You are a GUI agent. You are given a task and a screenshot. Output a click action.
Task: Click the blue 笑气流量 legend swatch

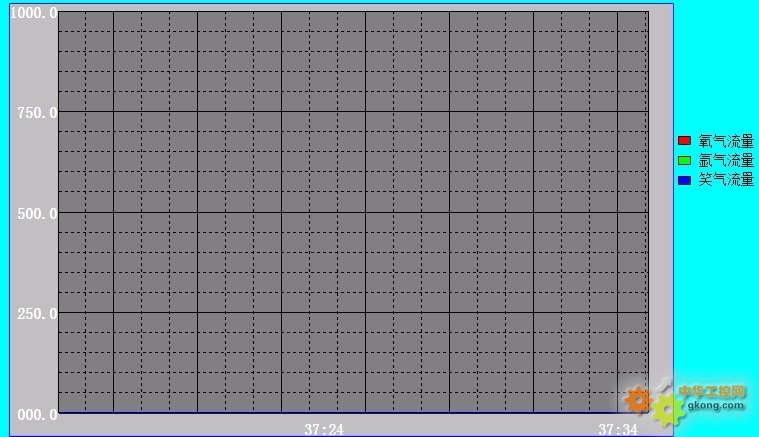click(x=684, y=180)
